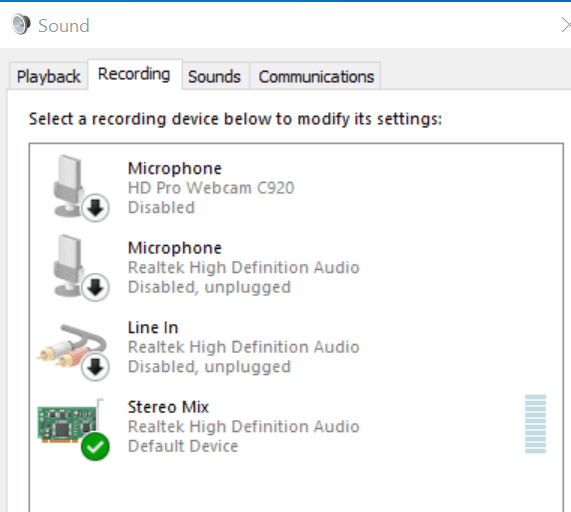571x512 pixels.
Task: Switch to the Playback tab
Action: click(x=48, y=76)
